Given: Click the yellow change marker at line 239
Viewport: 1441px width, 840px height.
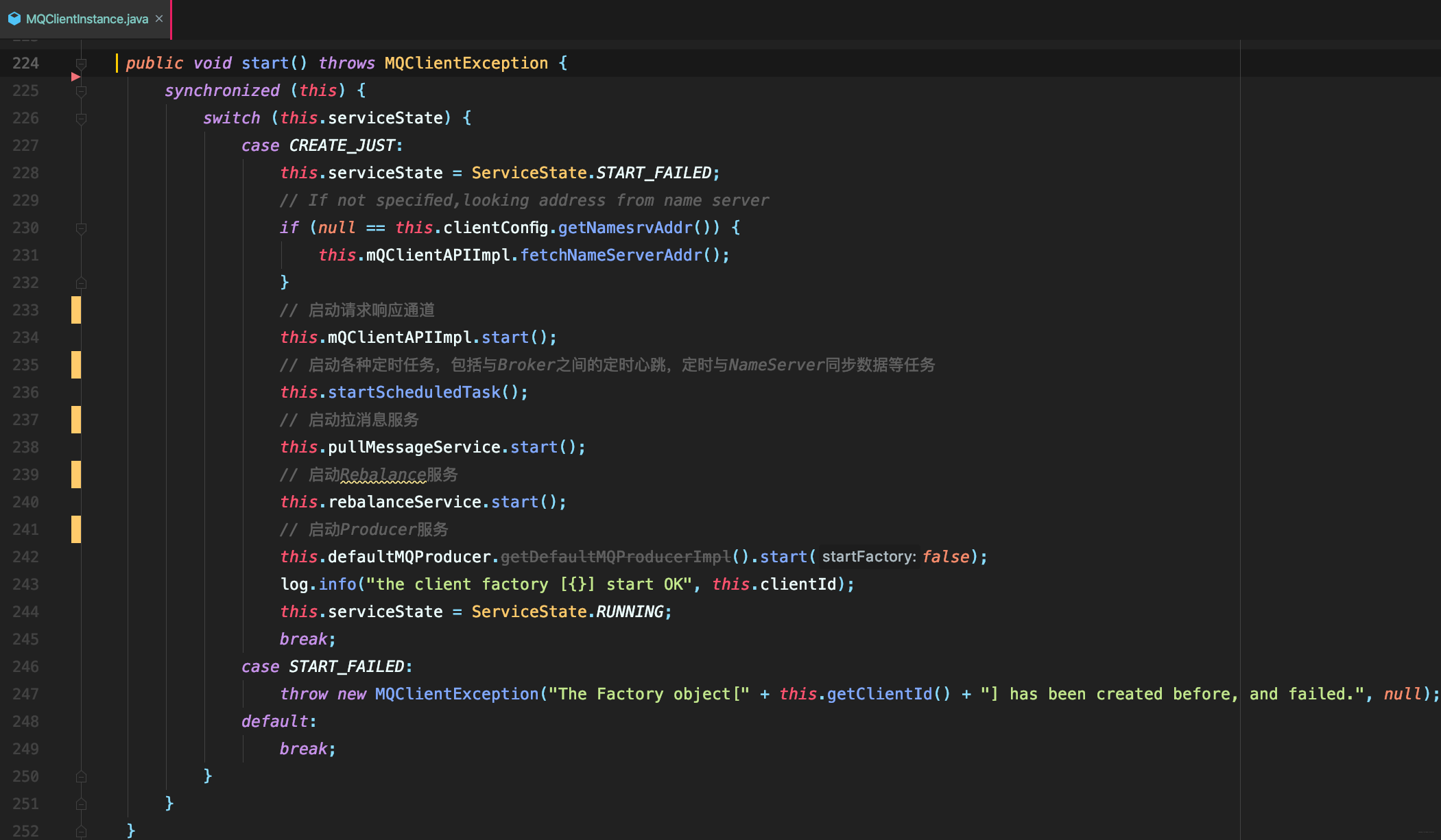Looking at the screenshot, I should [x=76, y=475].
